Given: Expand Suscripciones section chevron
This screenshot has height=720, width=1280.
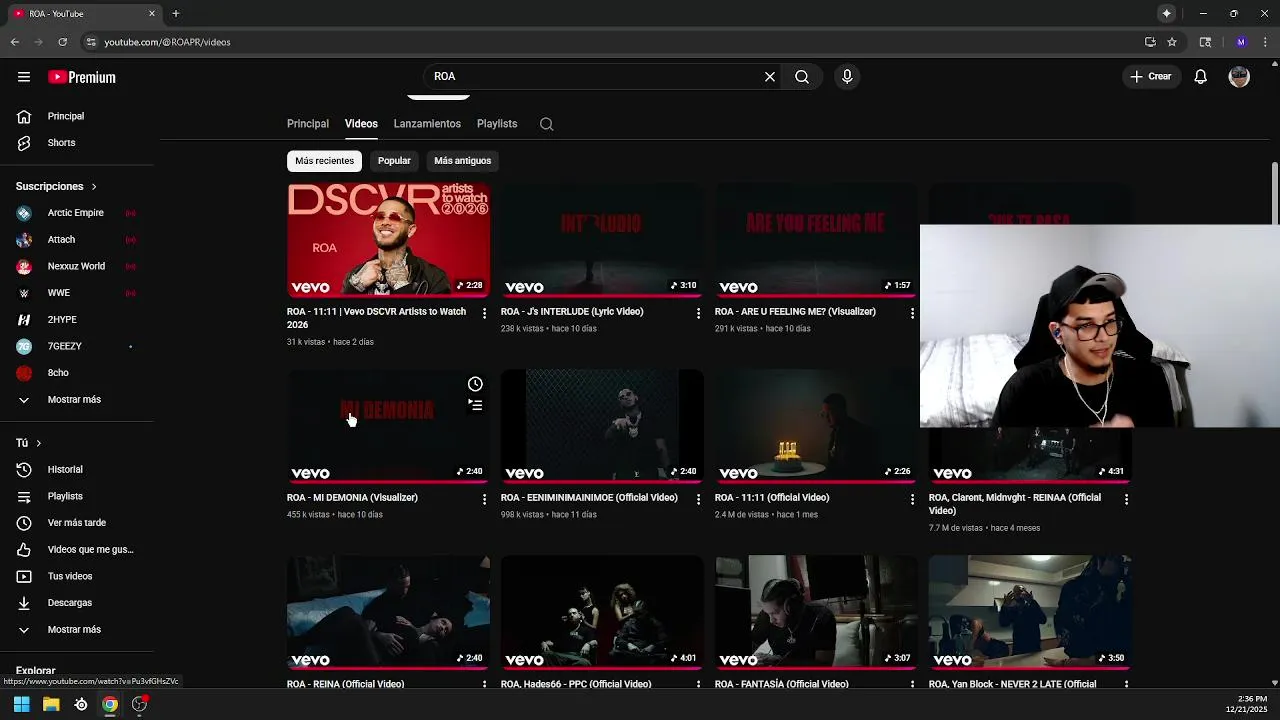Looking at the screenshot, I should (x=94, y=187).
